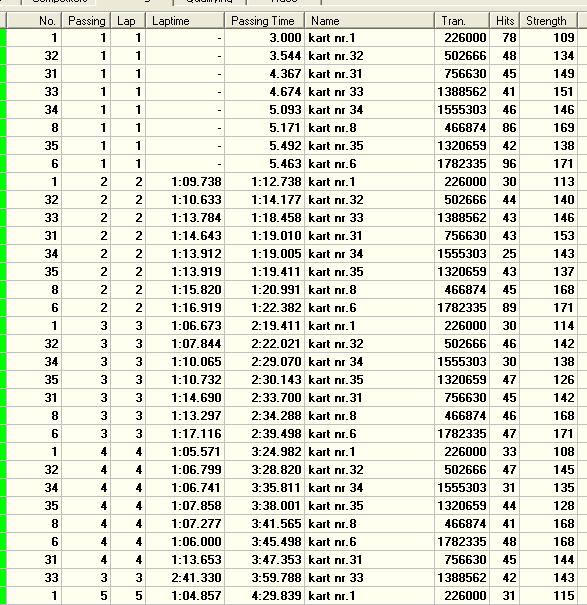Sort by the Passing Time column header
Image resolution: width=587 pixels, height=605 pixels.
[264, 20]
